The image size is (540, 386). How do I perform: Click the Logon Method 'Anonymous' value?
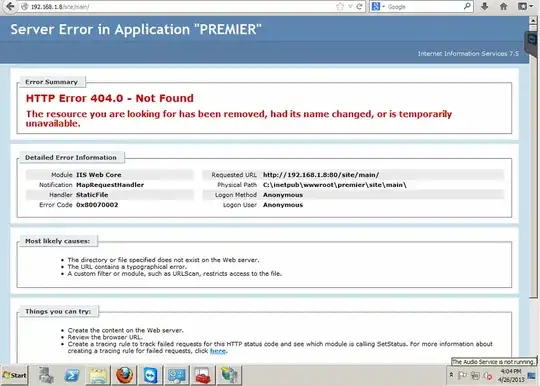click(283, 195)
